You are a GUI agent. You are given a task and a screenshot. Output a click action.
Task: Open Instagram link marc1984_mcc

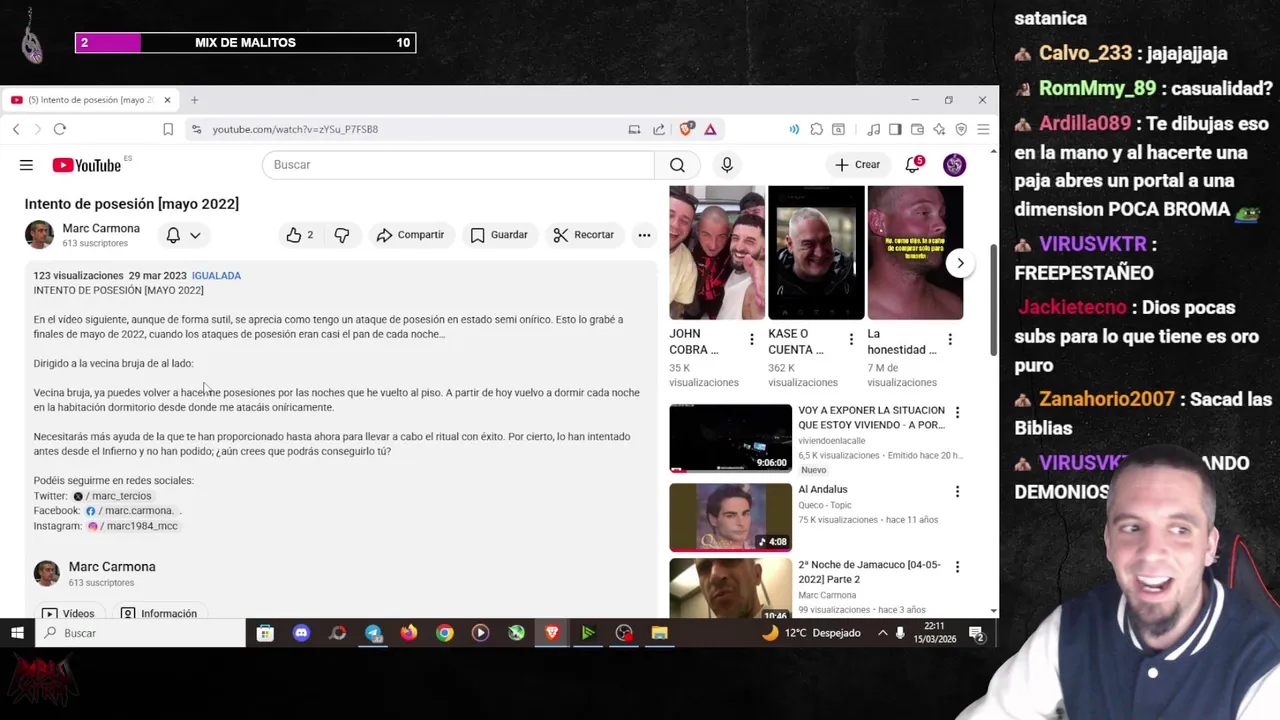[x=133, y=526]
